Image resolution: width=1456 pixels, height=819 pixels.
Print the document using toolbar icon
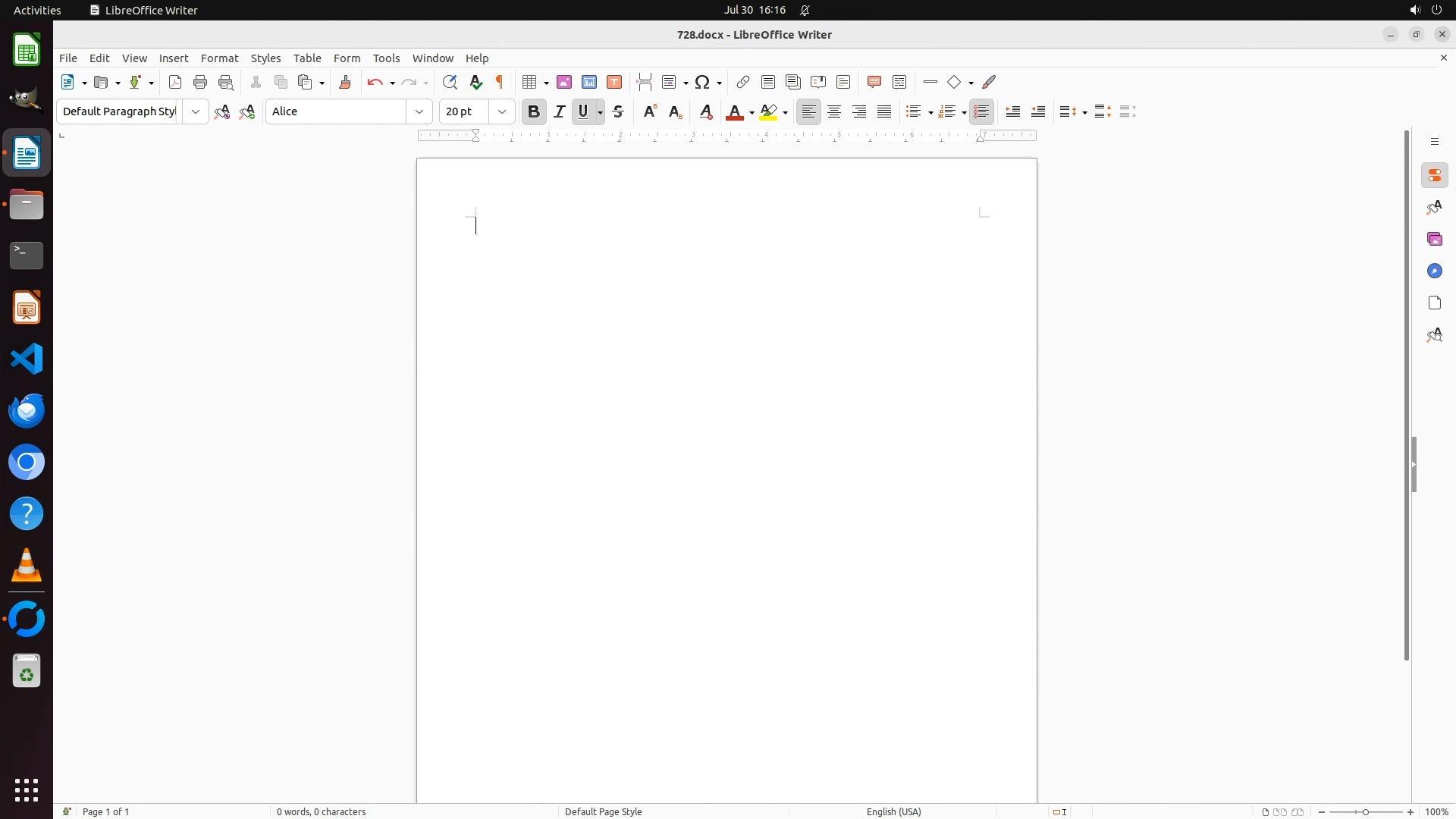(x=200, y=83)
